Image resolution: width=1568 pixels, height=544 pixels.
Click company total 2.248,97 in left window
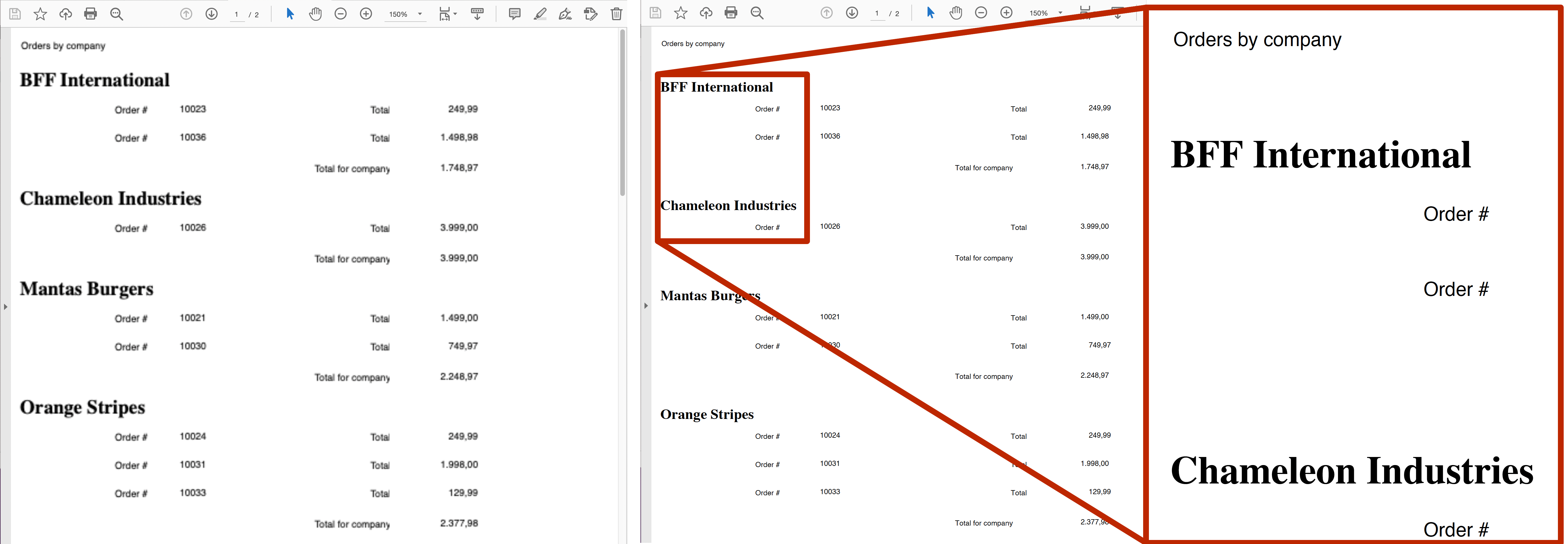tap(459, 377)
